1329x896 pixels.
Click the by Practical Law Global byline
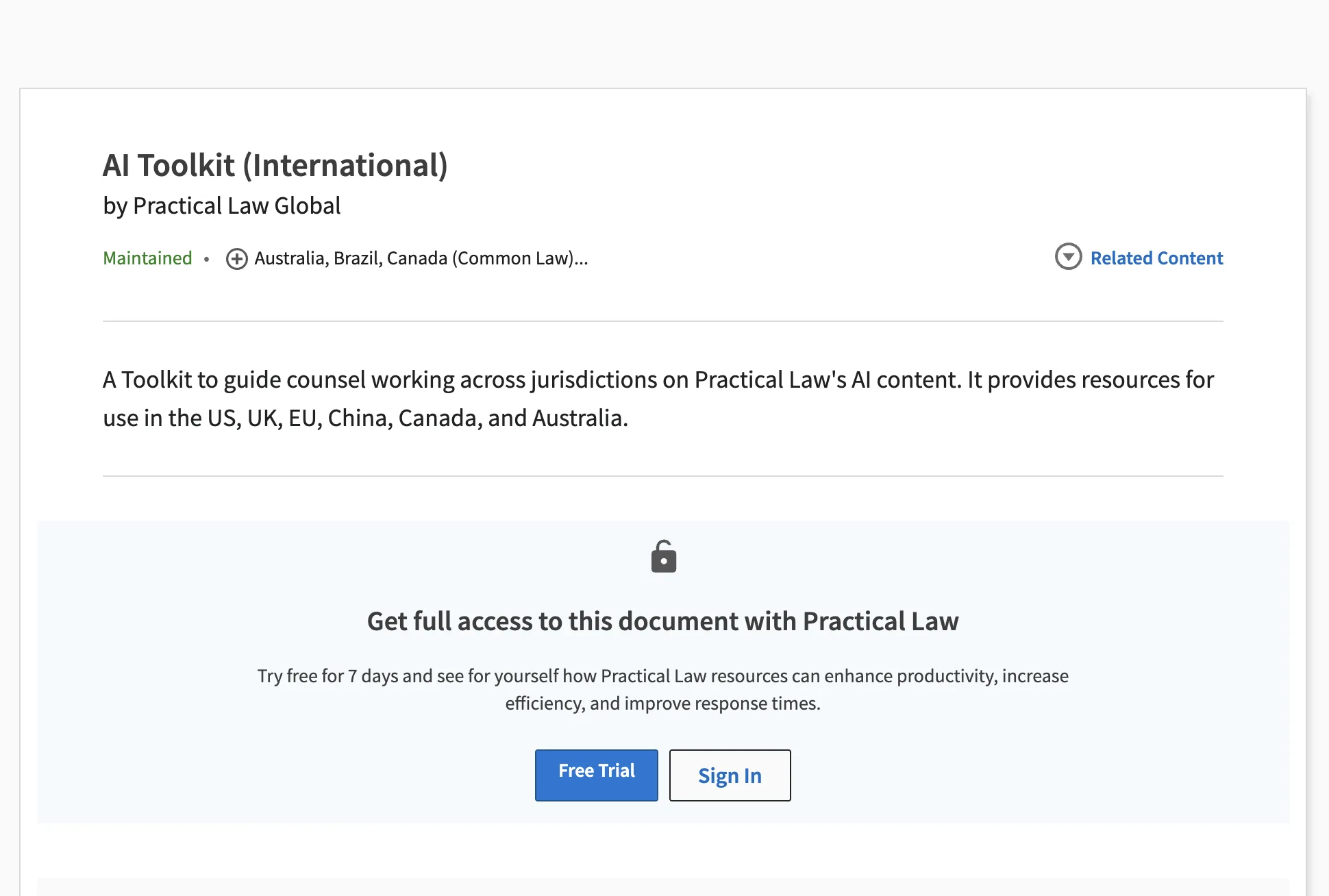221,206
